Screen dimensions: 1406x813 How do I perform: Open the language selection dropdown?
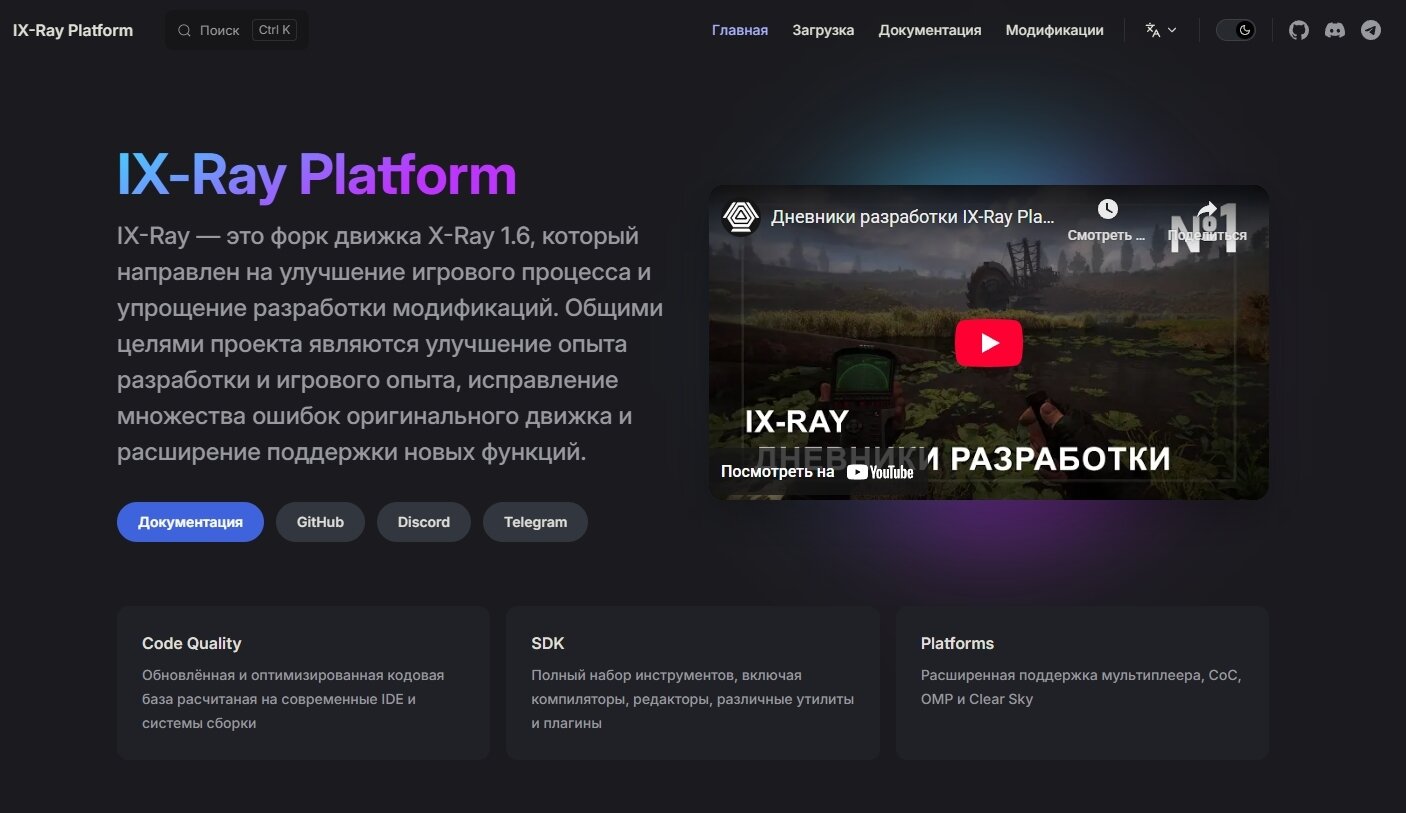coord(1161,30)
